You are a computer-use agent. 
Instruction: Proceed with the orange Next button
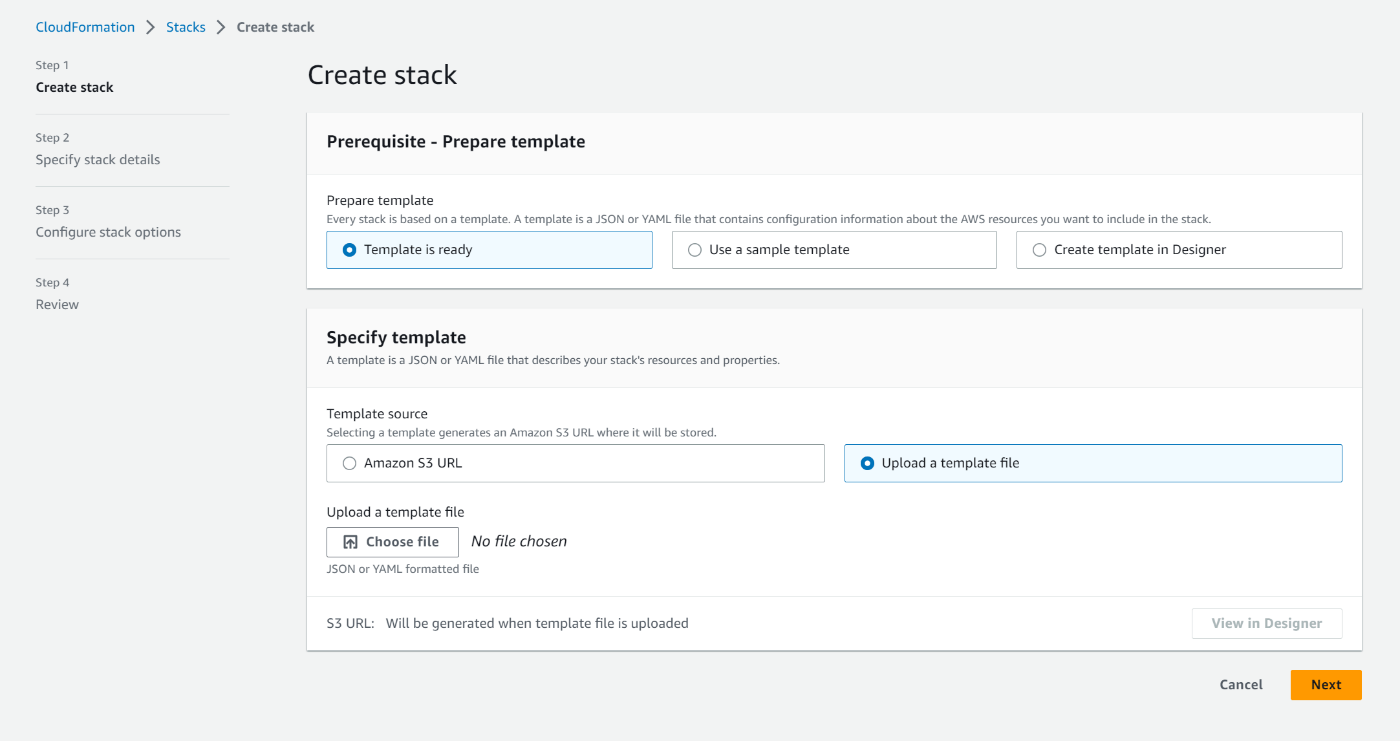tap(1326, 685)
